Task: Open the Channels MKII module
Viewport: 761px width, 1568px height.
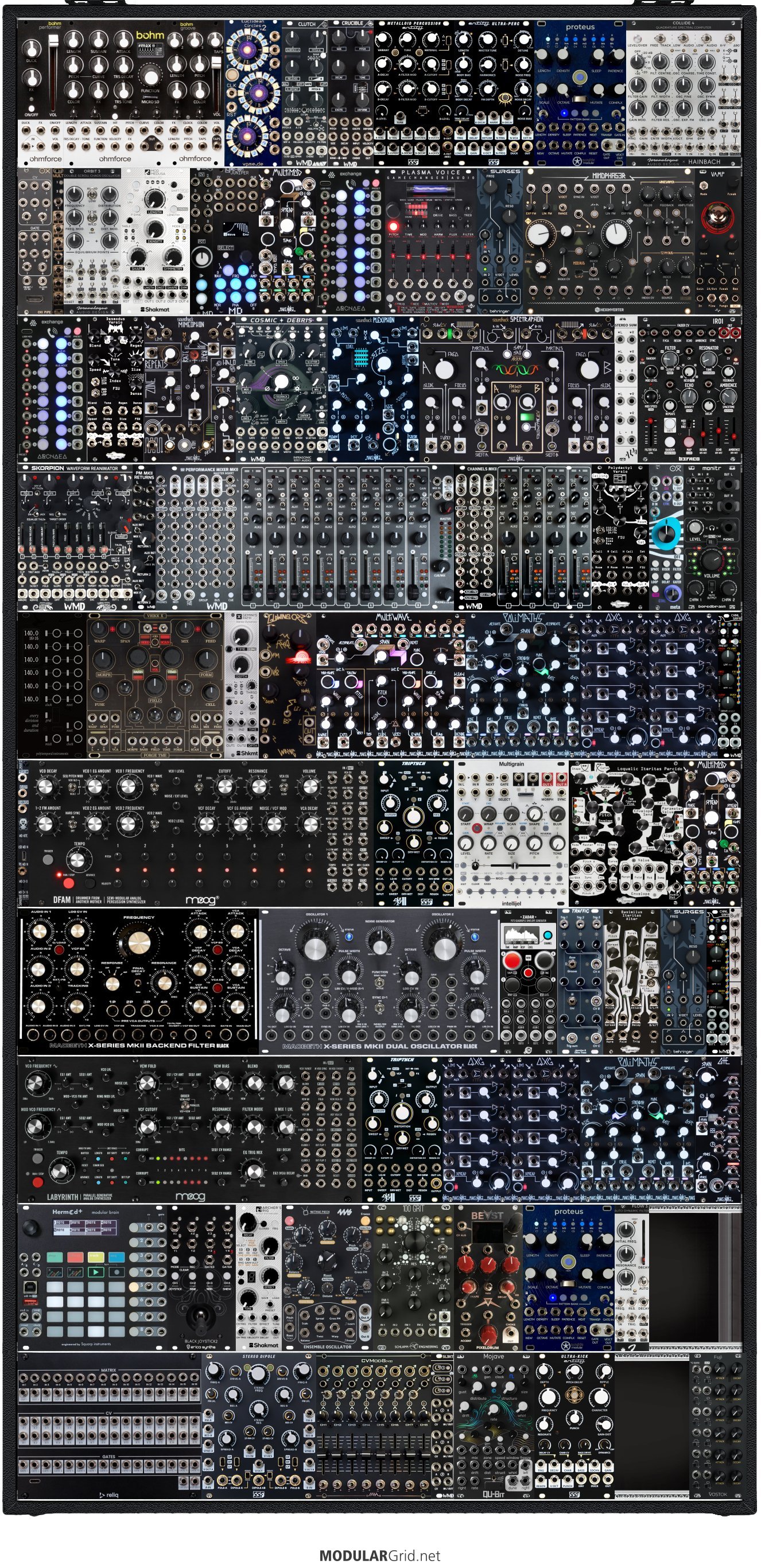Action: point(522,538)
